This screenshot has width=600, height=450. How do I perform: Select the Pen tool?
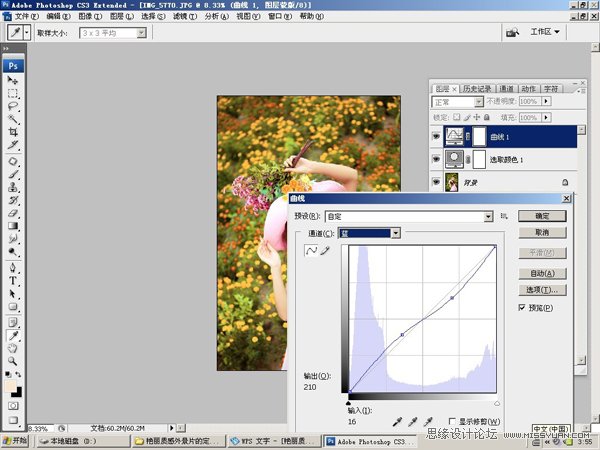[x=13, y=267]
